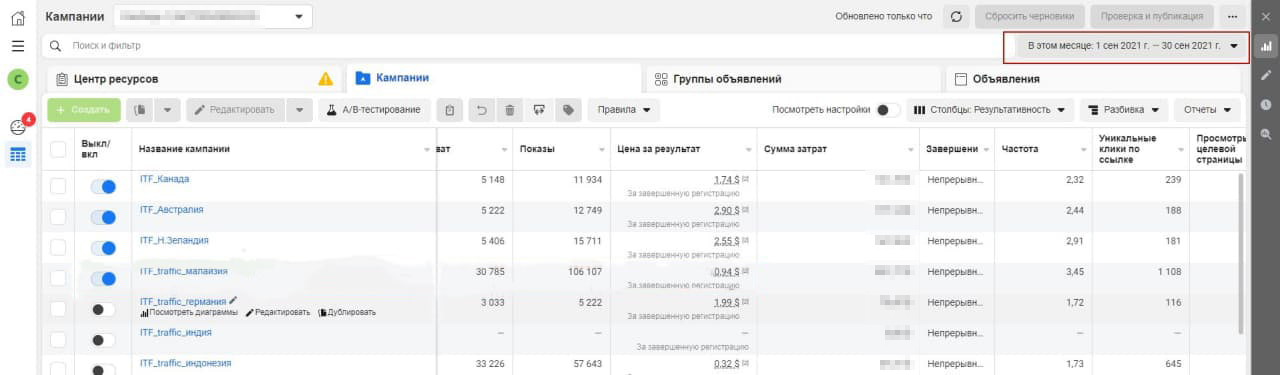
Task: Switch to the Кампании tab
Action: [x=493, y=78]
